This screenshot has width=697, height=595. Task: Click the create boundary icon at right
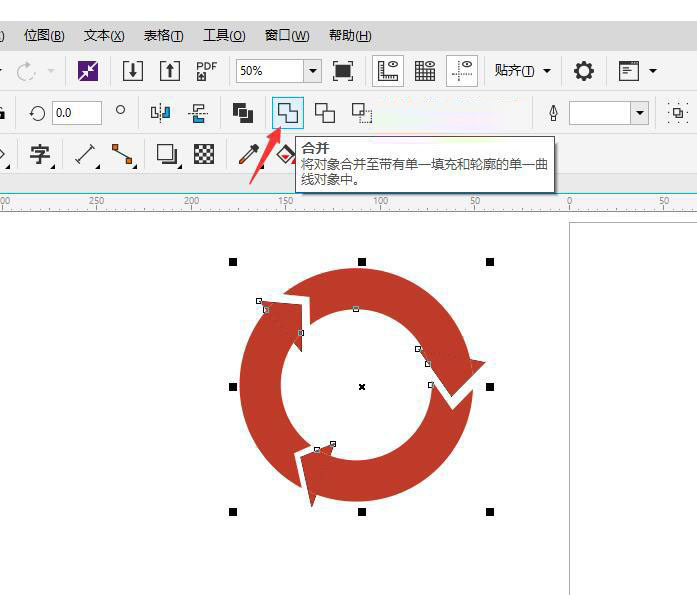[678, 113]
